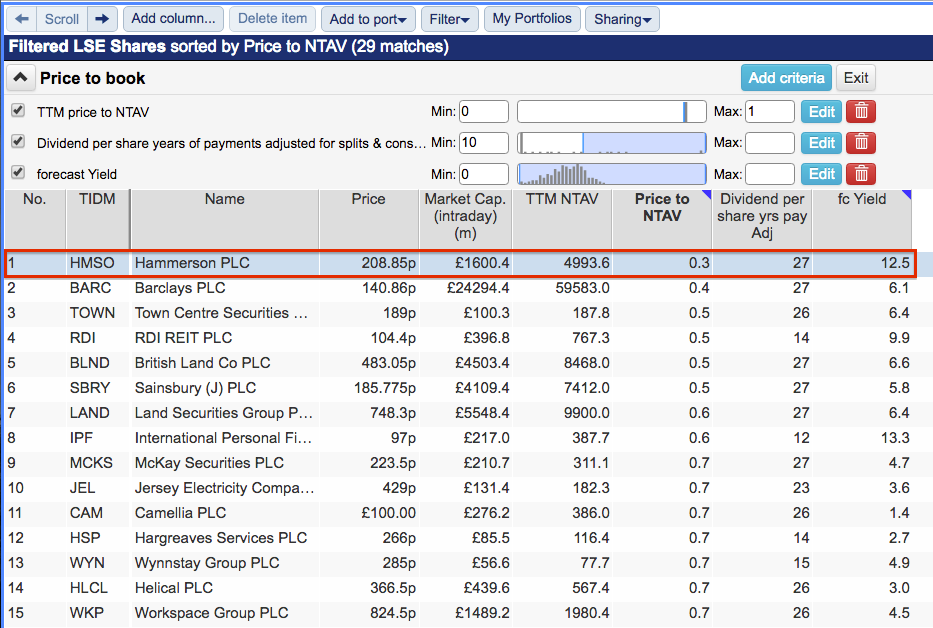The width and height of the screenshot is (933, 628).
Task: Click Delete item button
Action: coord(273,19)
